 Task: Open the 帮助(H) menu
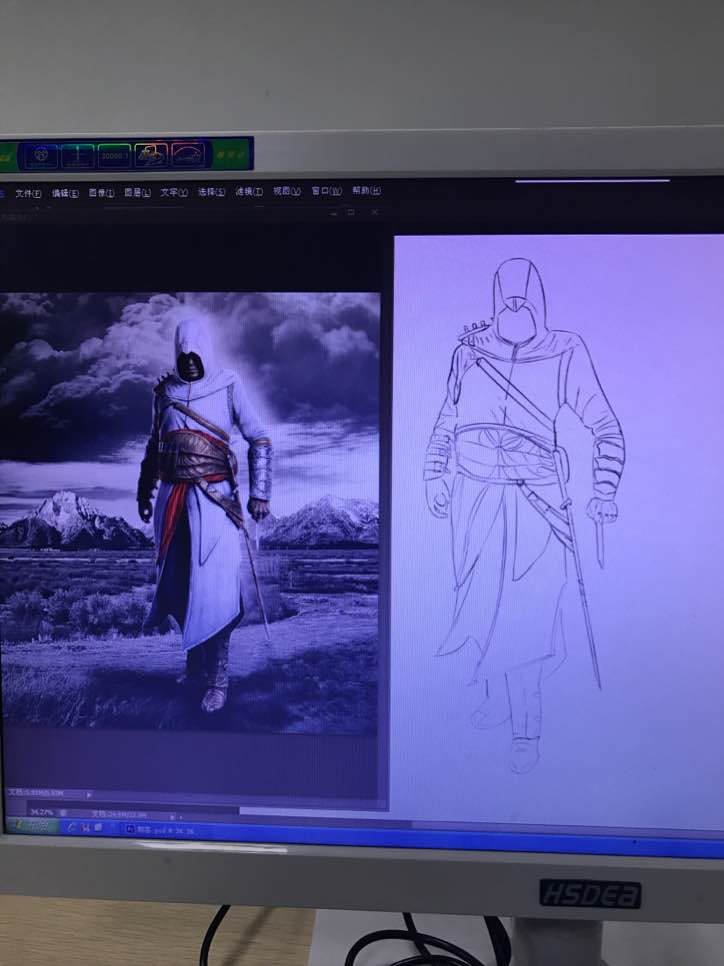click(x=366, y=190)
